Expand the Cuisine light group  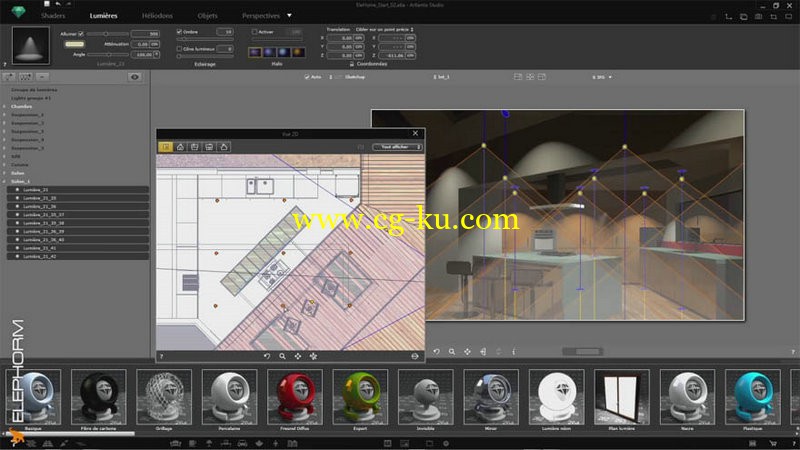5,165
